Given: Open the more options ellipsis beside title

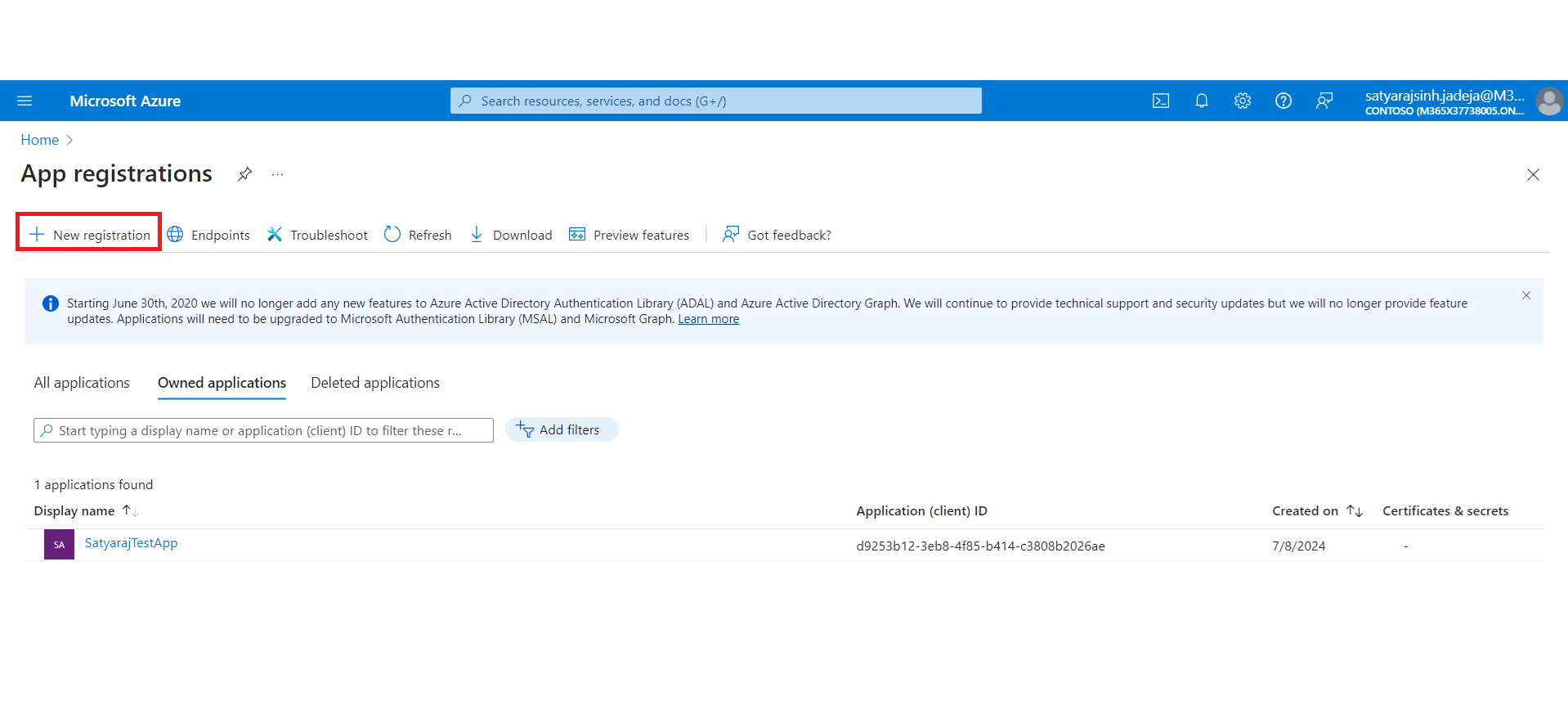Looking at the screenshot, I should tap(278, 174).
